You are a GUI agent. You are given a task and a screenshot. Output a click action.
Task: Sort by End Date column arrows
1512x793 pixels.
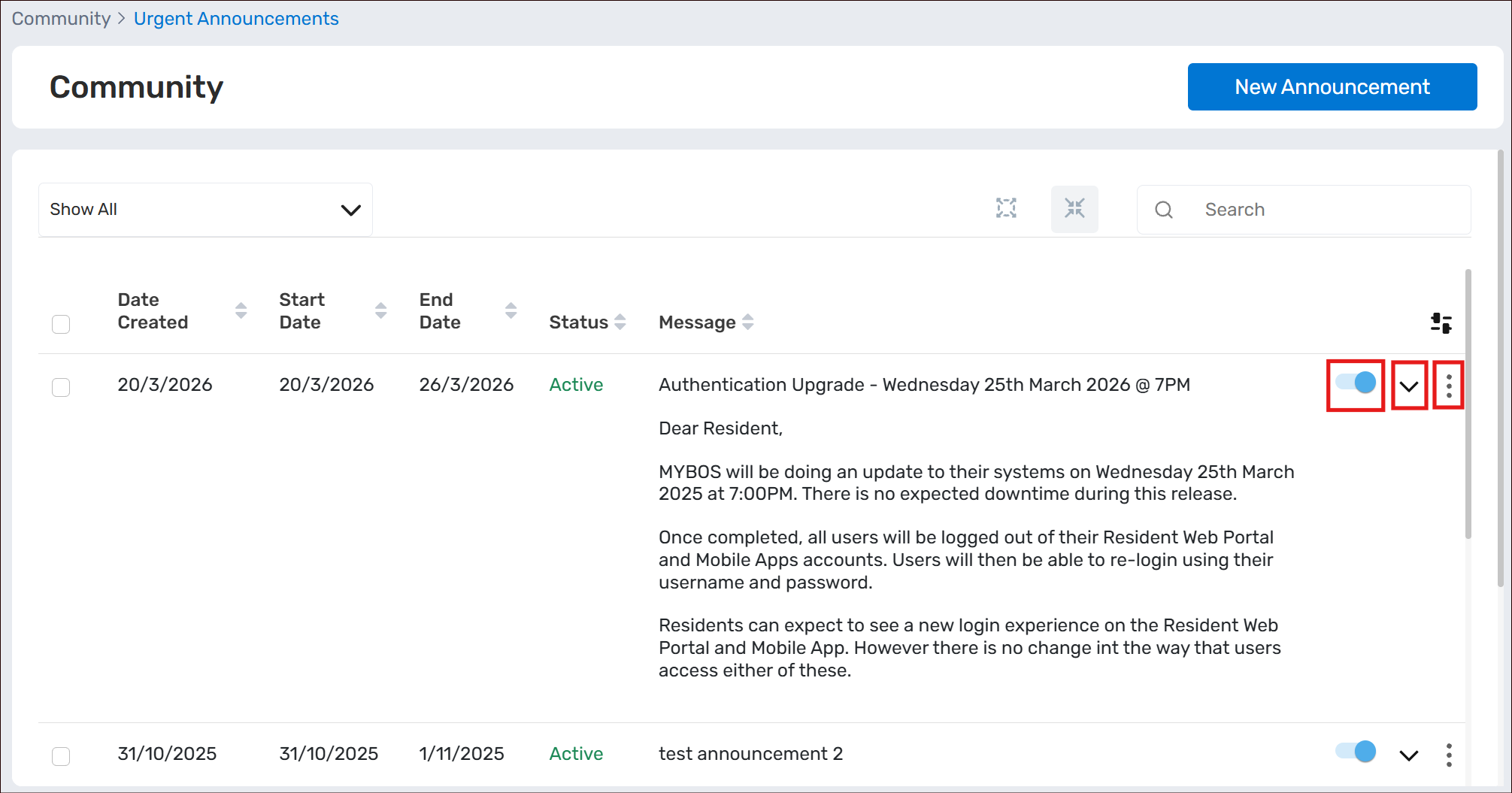point(511,310)
